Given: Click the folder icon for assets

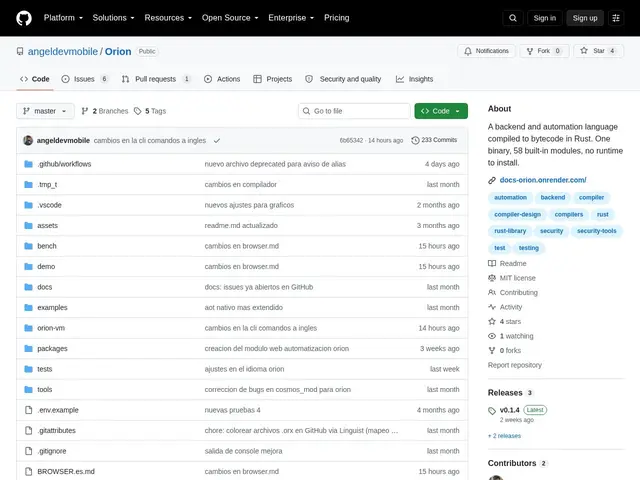Looking at the screenshot, I should (x=28, y=225).
